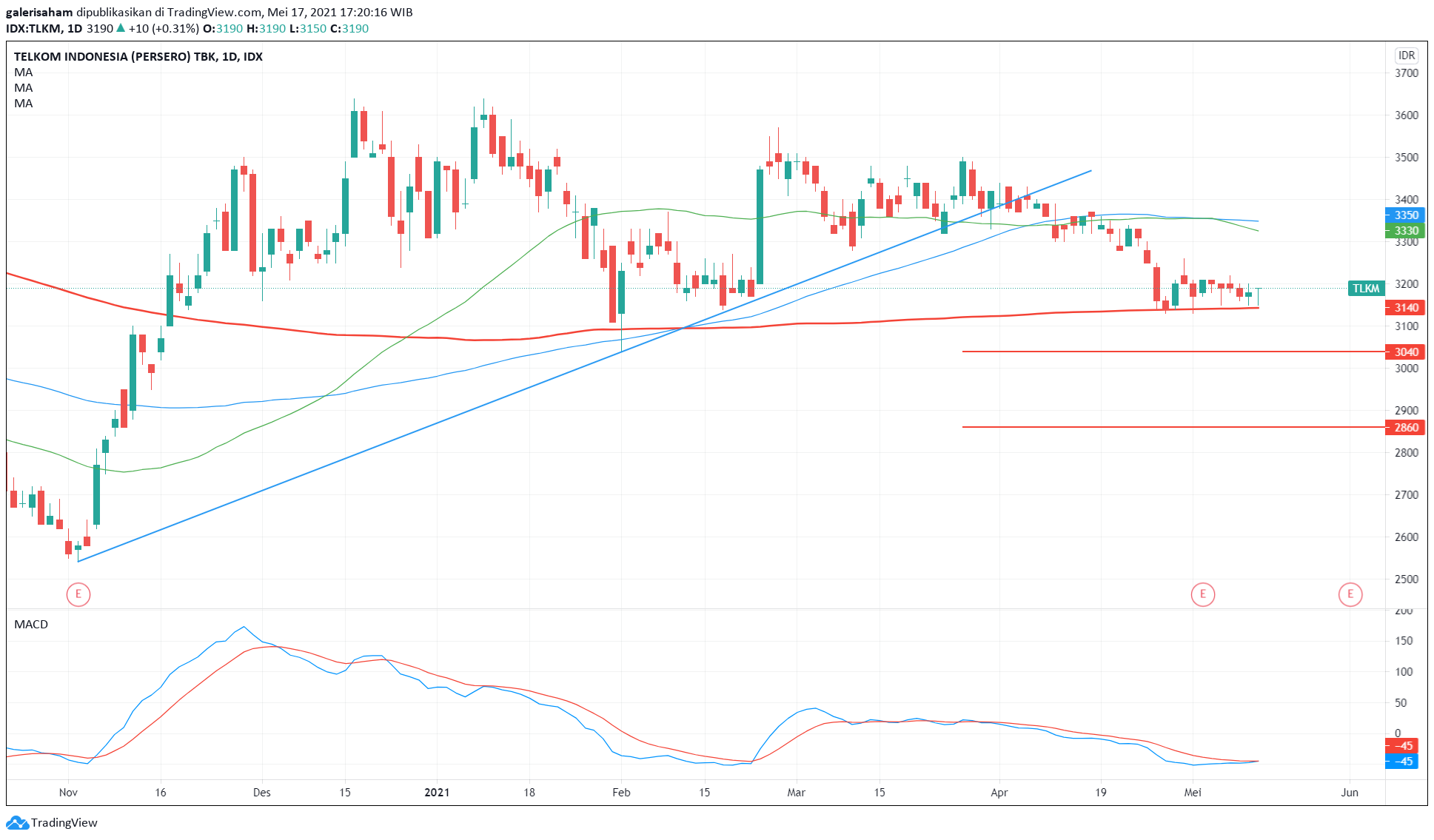
Task: Click the blue 3350 price label
Action: [x=1406, y=215]
